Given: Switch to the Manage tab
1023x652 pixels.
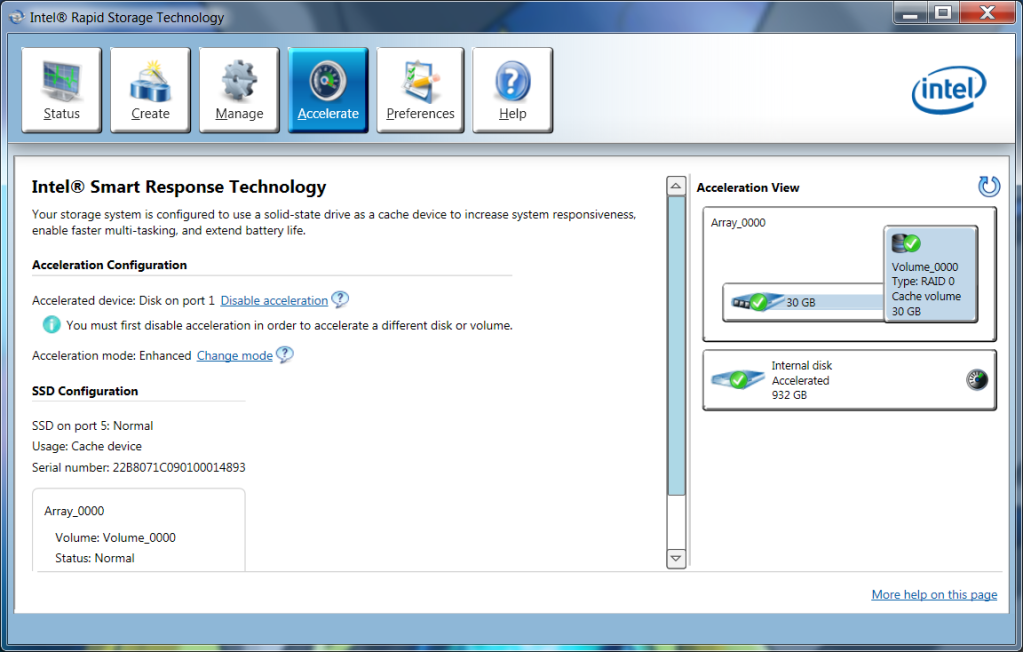Looking at the screenshot, I should tap(239, 90).
